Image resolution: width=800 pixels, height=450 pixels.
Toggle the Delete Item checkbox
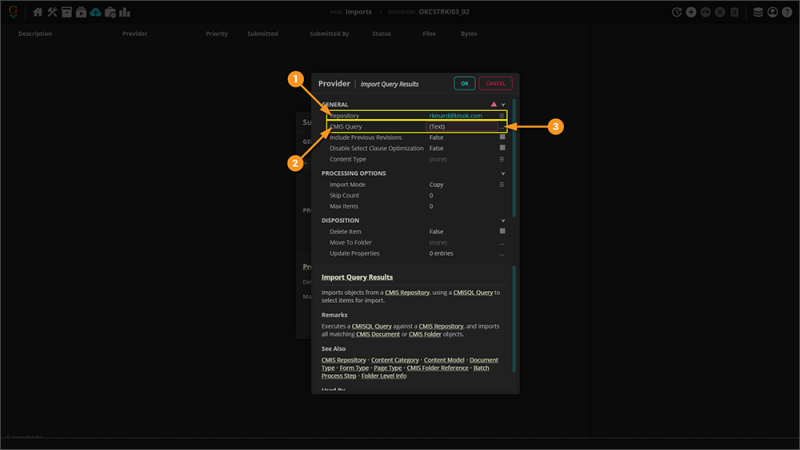(x=502, y=231)
